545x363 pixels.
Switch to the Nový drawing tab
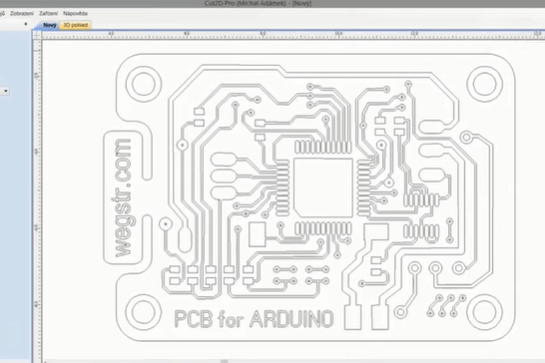(50, 25)
